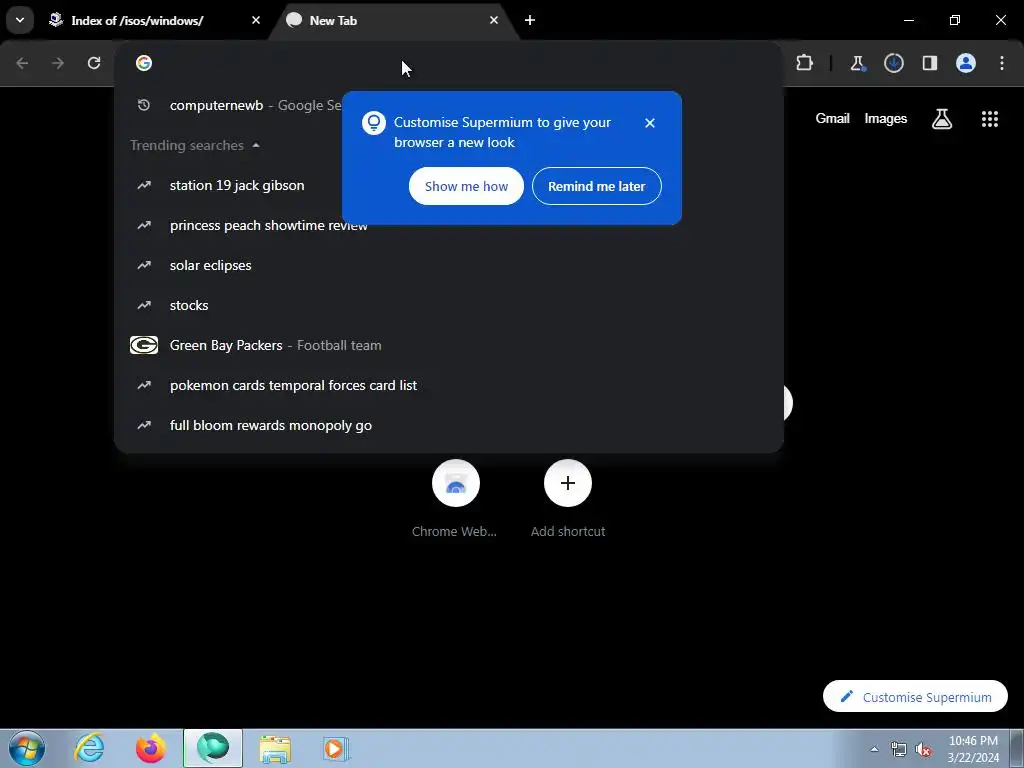Open the Chrome Web Store shortcut

455,500
